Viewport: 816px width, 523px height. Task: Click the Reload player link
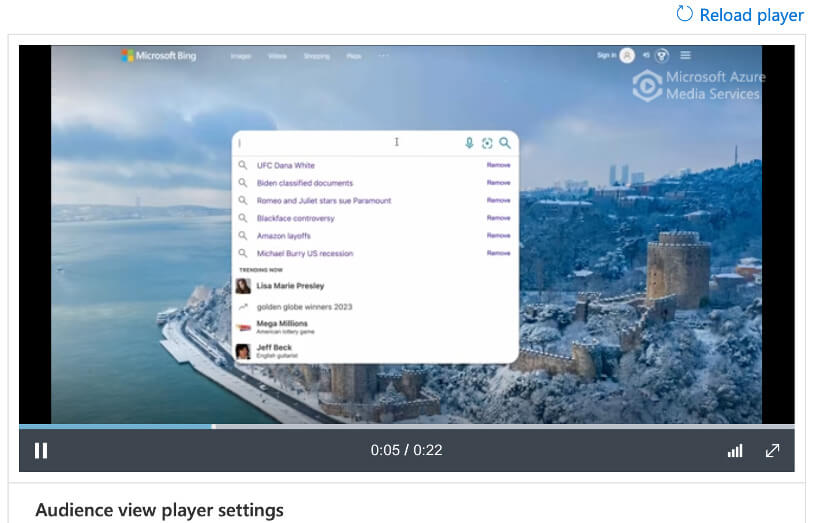pos(740,15)
